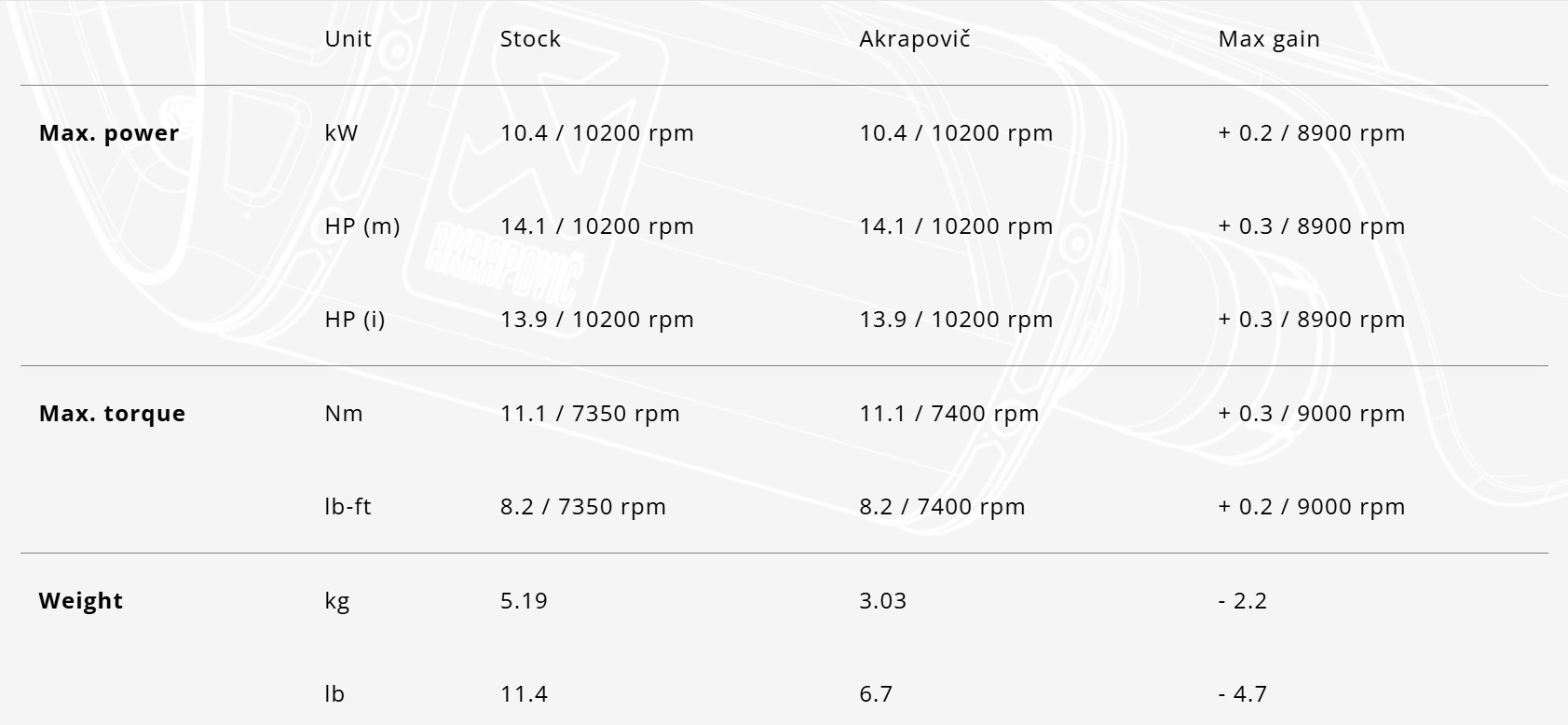
Task: Select the HP (i) unit cell
Action: [x=355, y=320]
